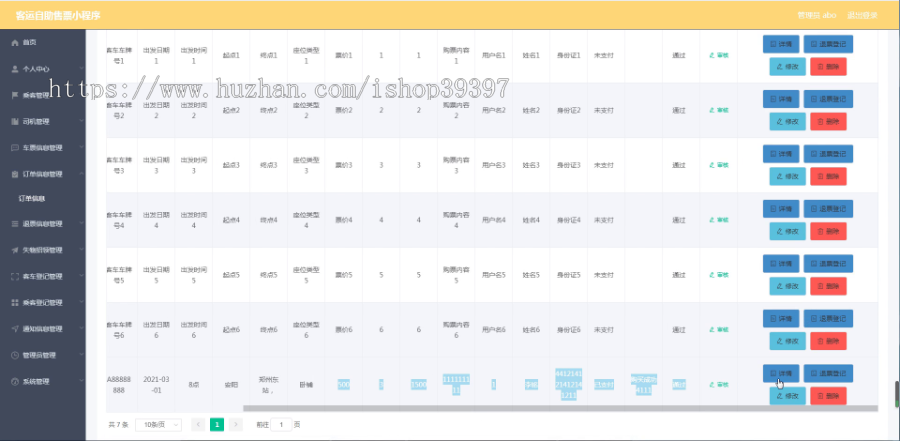This screenshot has height=441, width=900.
Task: Expand the 退票信息管理 sidebar menu
Action: coord(43,224)
